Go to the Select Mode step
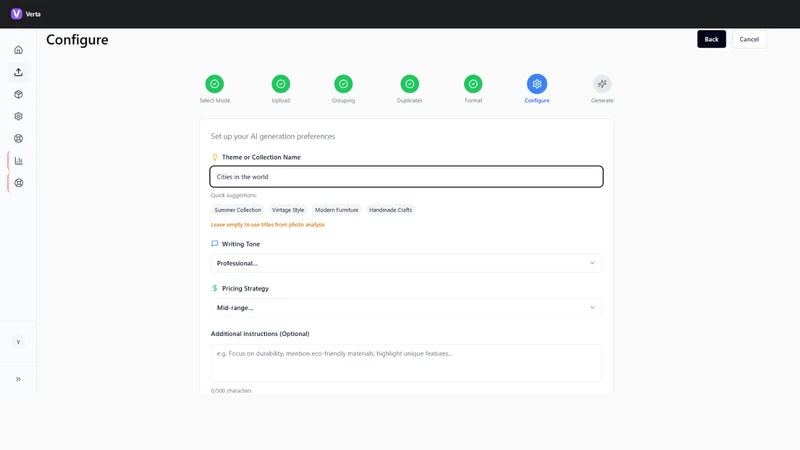 215,84
